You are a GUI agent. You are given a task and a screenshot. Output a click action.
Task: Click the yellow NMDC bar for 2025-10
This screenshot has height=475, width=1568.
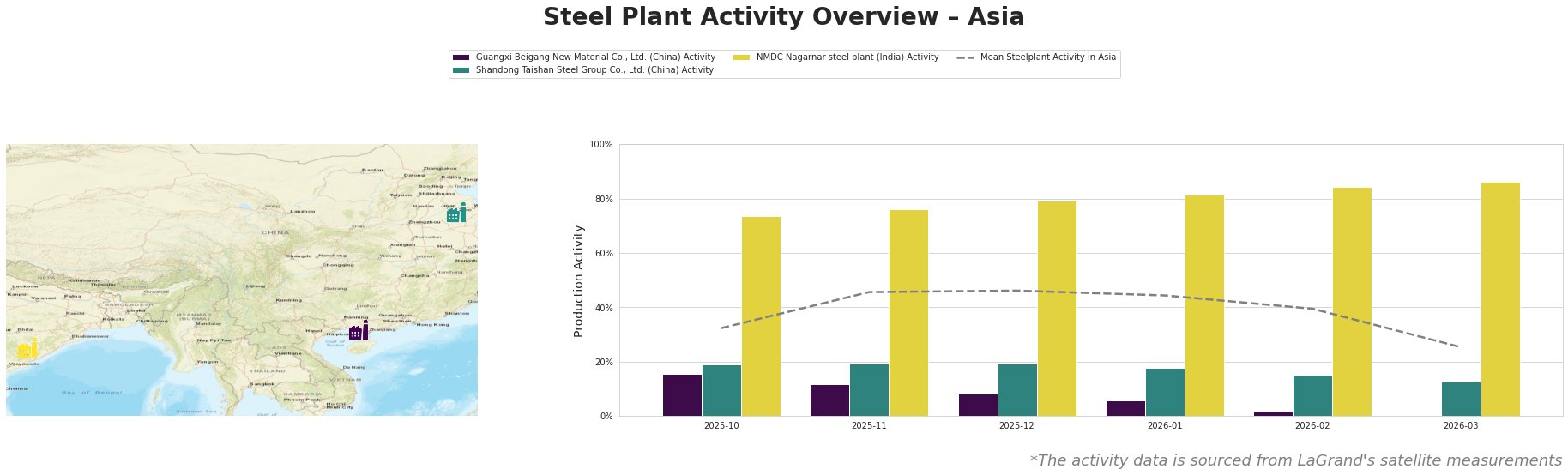(761, 316)
